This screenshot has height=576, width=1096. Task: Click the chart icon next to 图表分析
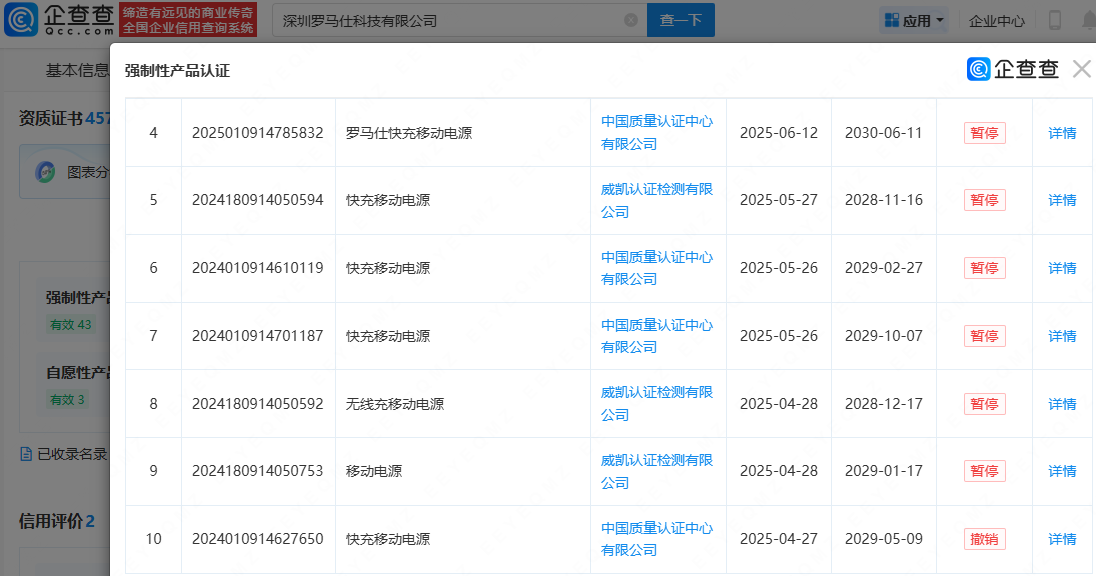click(x=44, y=172)
